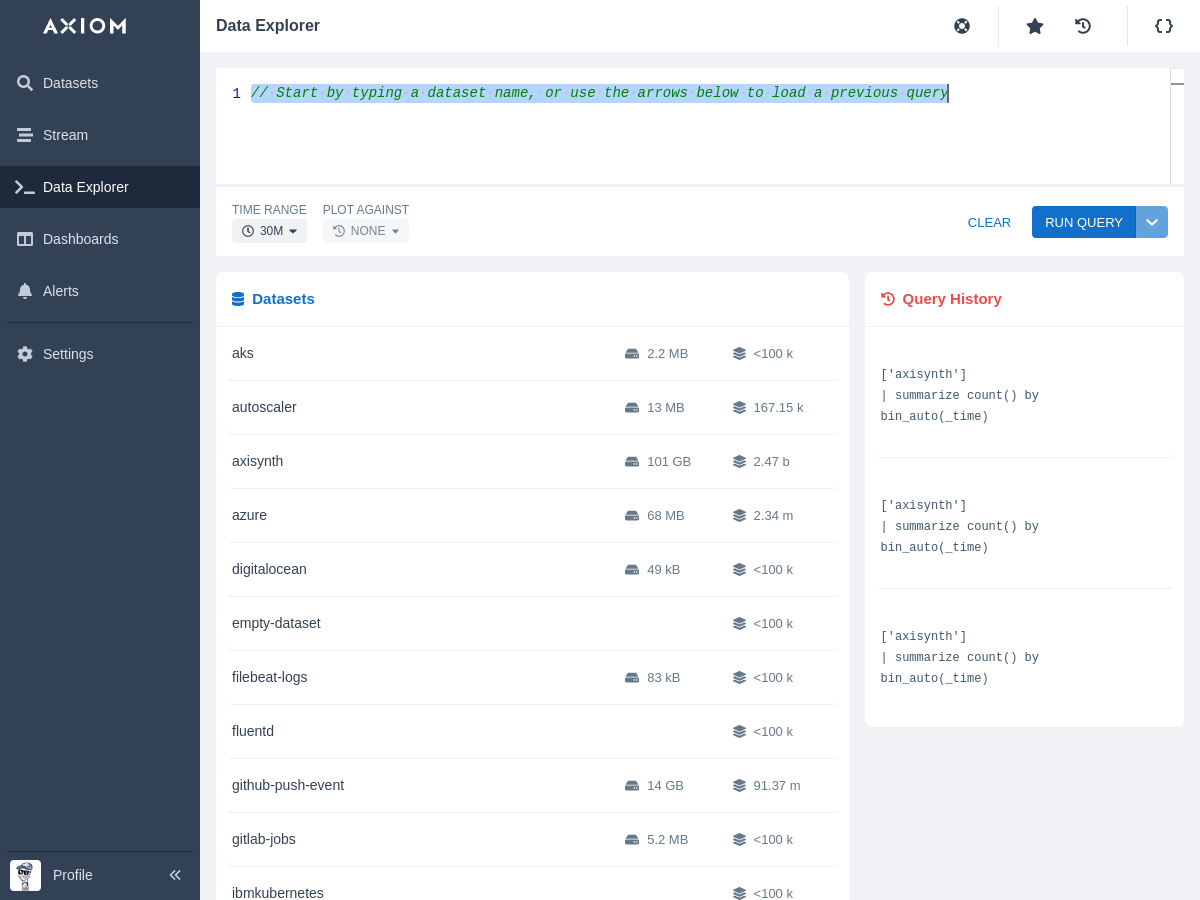This screenshot has width=1200, height=900.
Task: Open Dashboards from the sidebar
Action: click(80, 239)
